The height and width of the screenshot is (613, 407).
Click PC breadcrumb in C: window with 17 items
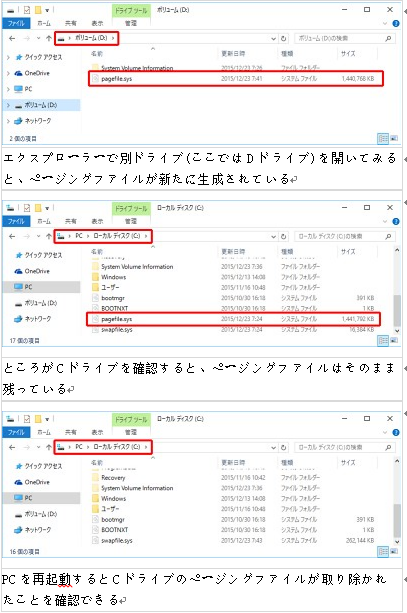click(x=79, y=236)
